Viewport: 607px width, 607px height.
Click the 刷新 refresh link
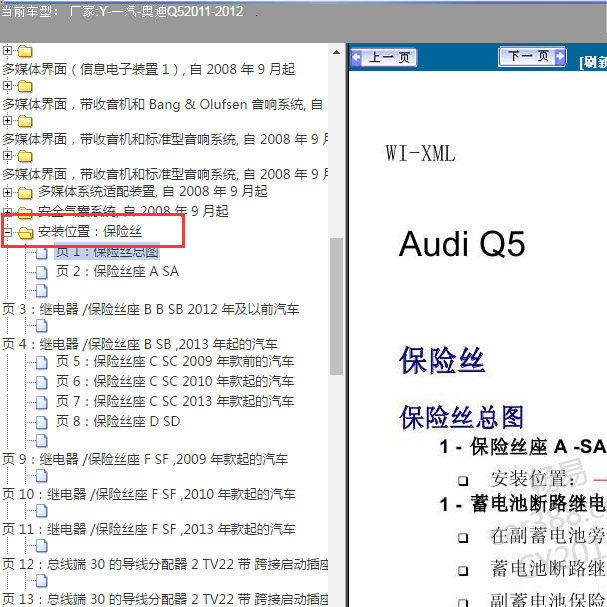593,62
